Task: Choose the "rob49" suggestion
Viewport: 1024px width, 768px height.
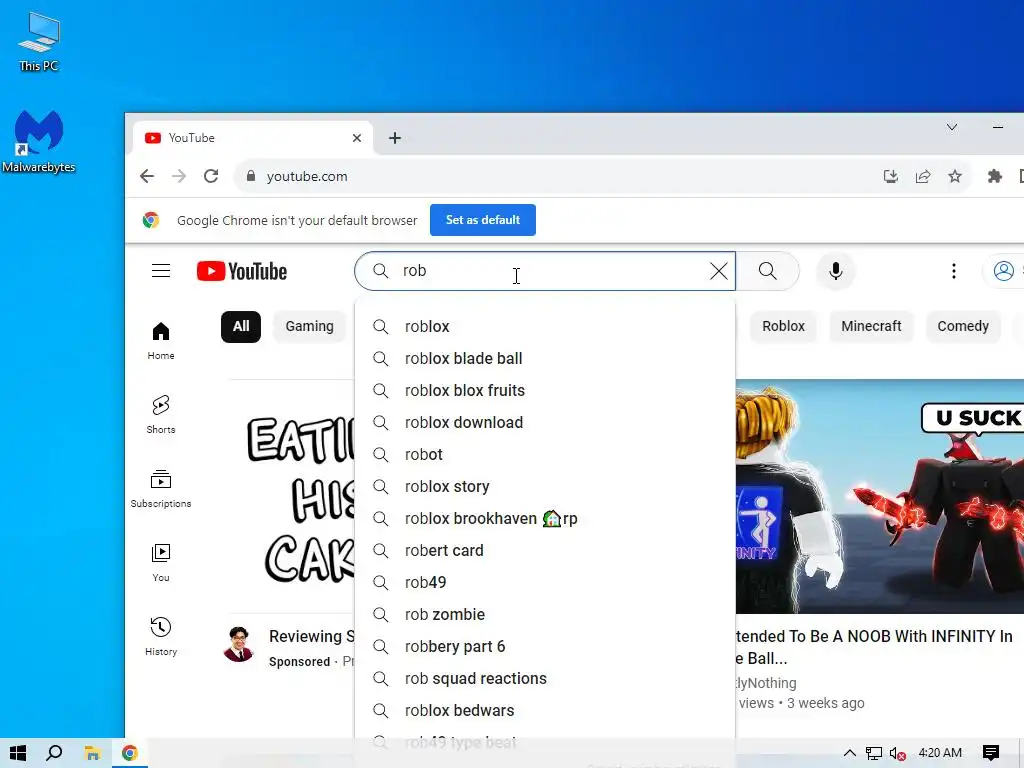Action: pos(545,583)
